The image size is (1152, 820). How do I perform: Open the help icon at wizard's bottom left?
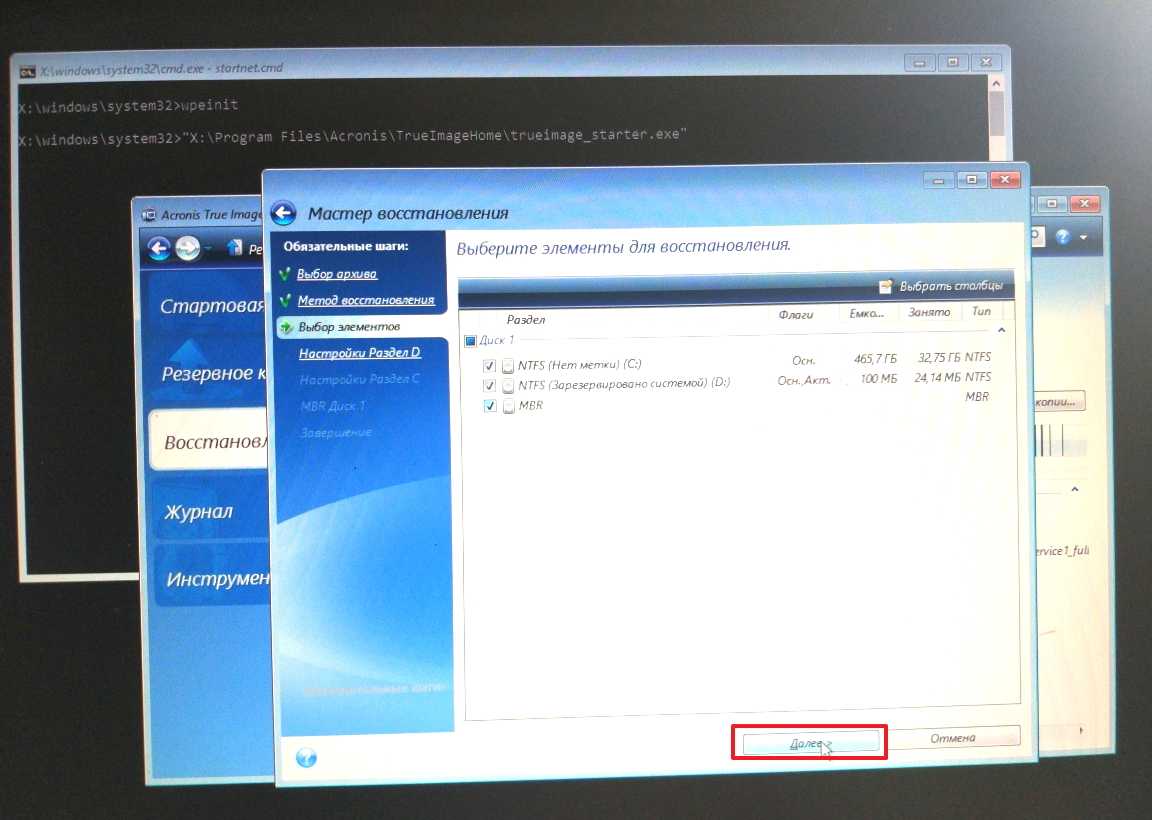click(x=306, y=758)
